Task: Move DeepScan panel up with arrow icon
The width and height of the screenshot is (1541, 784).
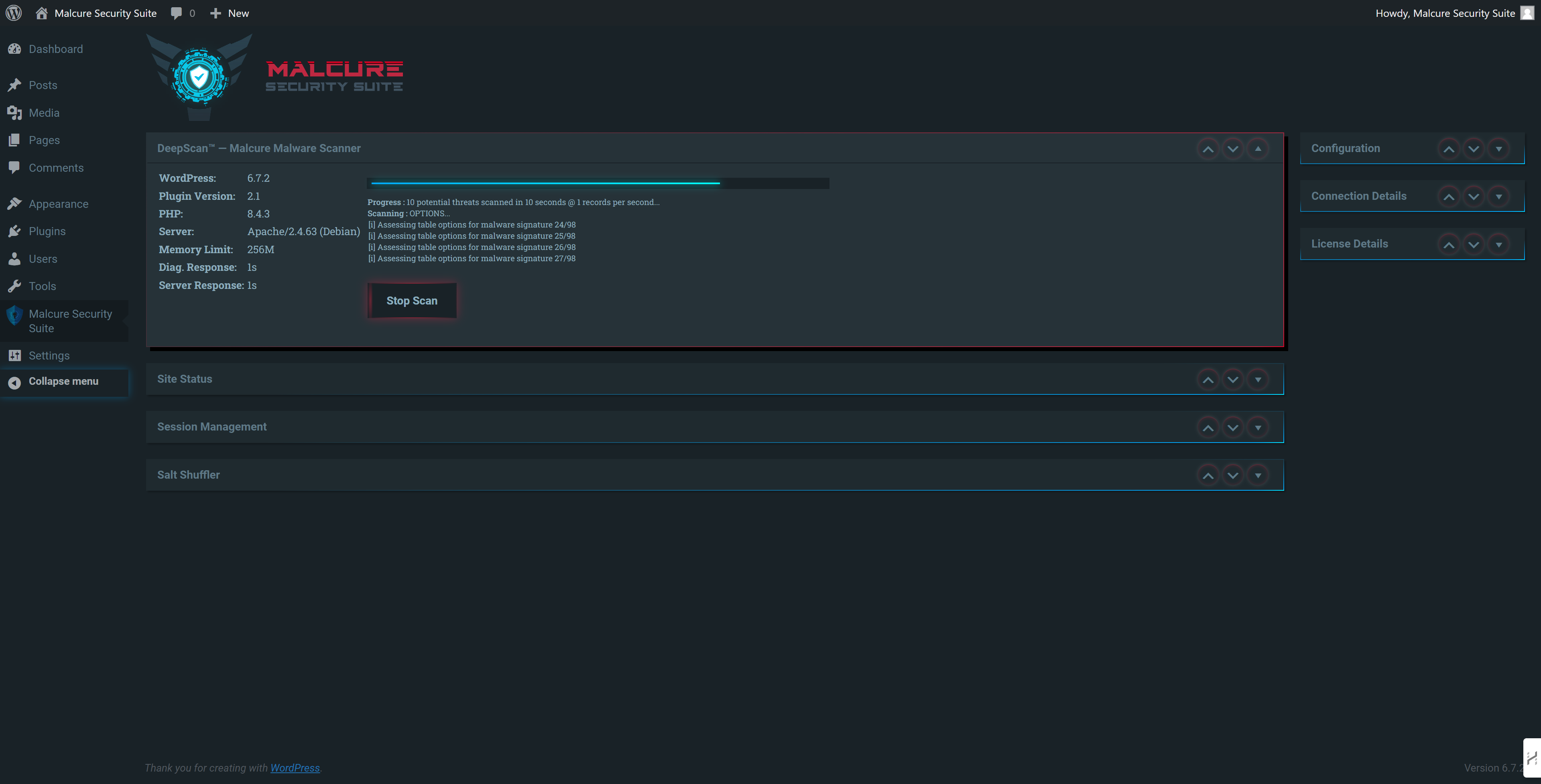Action: click(x=1208, y=149)
